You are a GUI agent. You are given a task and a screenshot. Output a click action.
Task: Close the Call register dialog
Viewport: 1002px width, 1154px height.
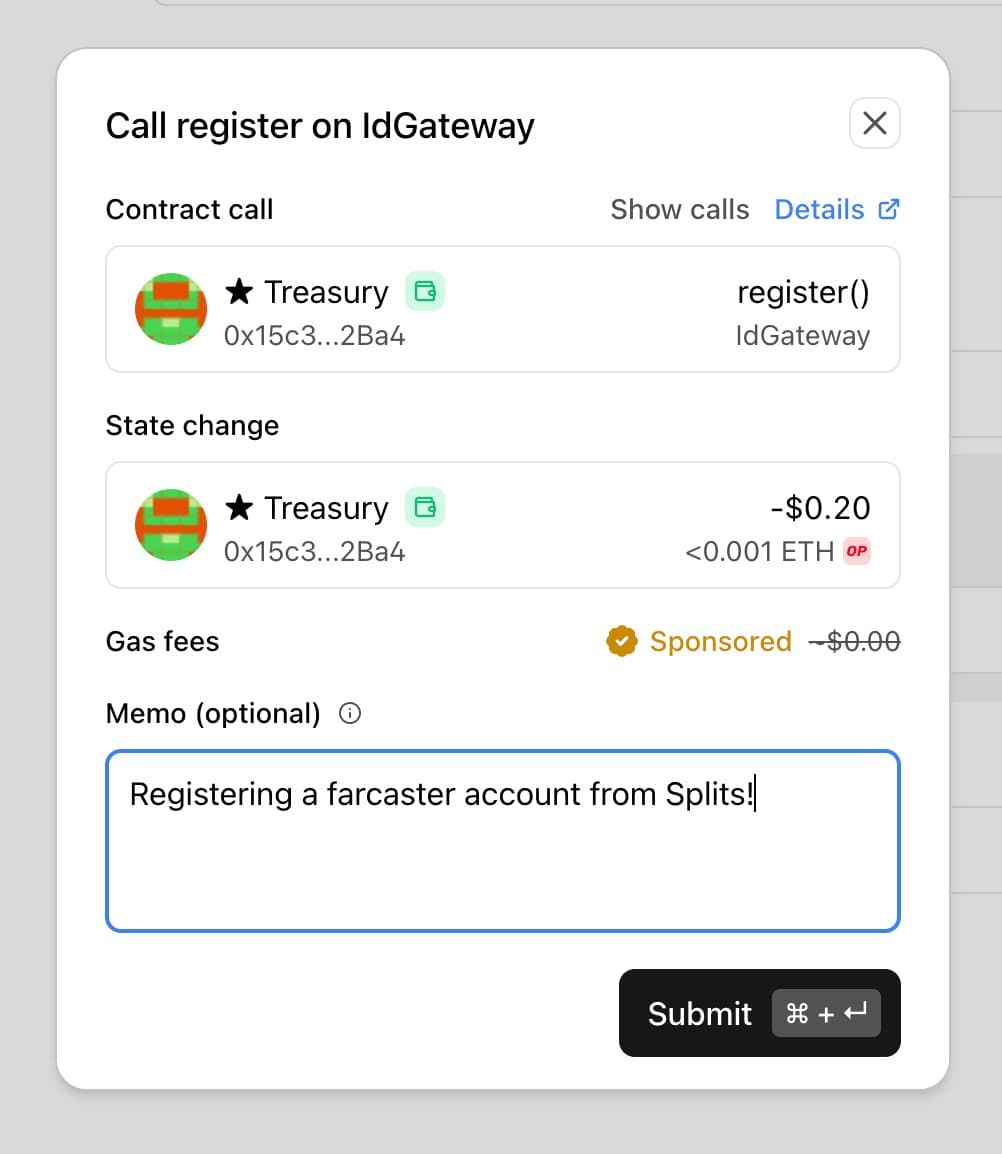pos(874,124)
